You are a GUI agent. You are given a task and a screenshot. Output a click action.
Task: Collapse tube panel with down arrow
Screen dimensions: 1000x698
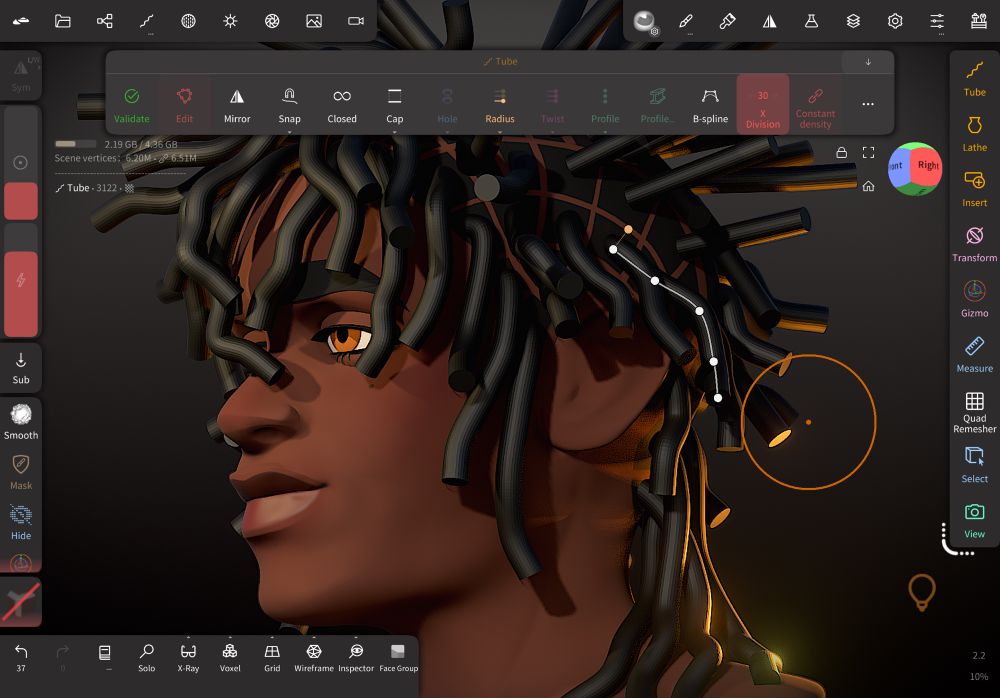(x=868, y=62)
